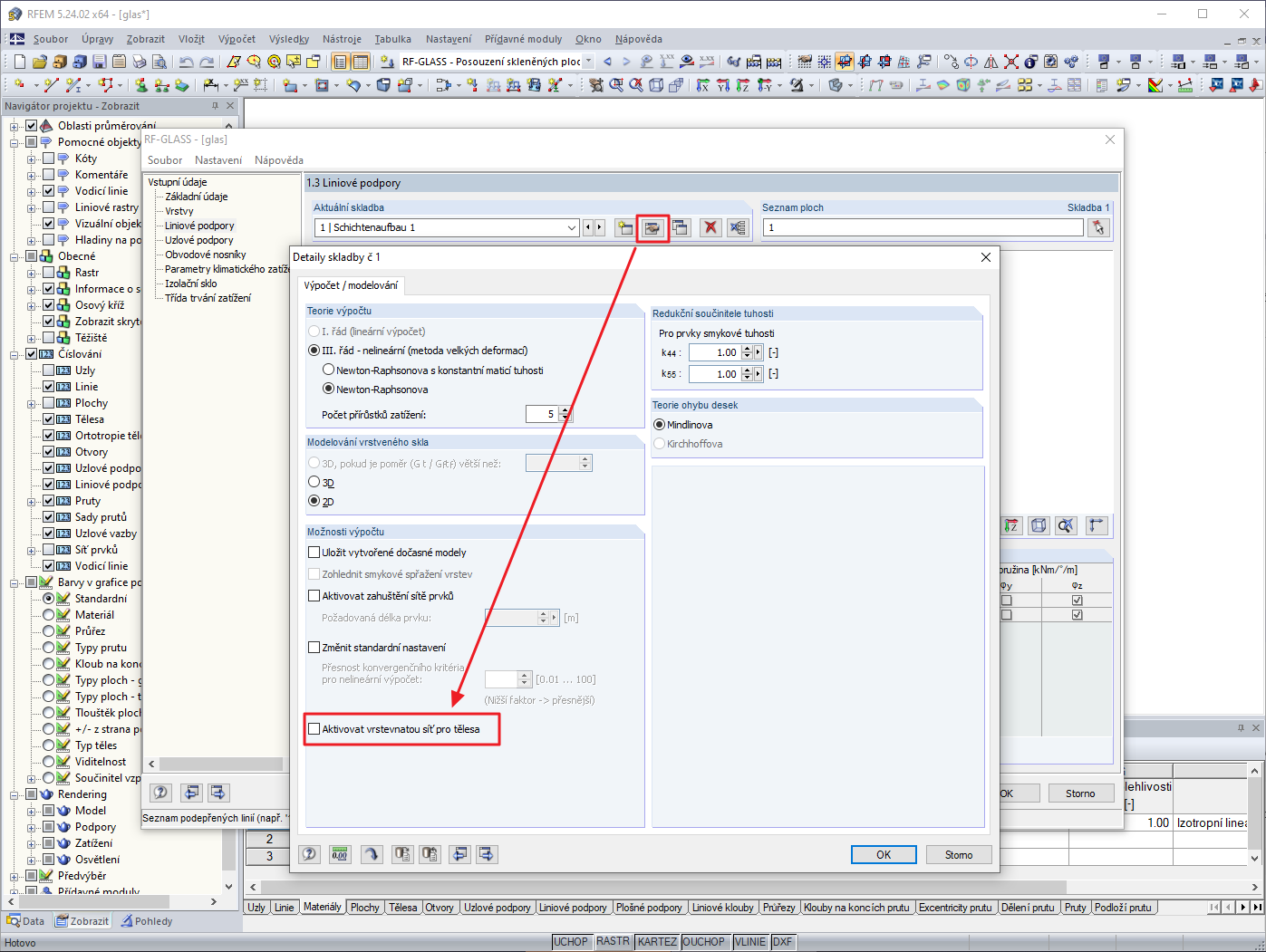The image size is (1266, 952).
Task: Select Izolační sklo in the input tree
Action: [191, 284]
